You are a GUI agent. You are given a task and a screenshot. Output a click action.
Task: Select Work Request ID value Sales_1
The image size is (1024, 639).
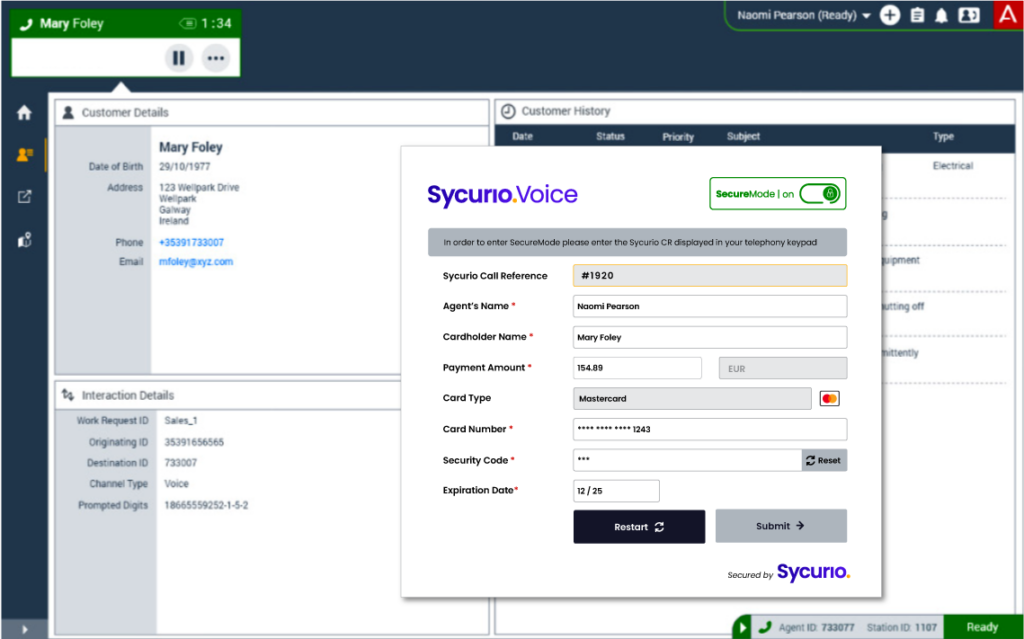click(x=181, y=421)
